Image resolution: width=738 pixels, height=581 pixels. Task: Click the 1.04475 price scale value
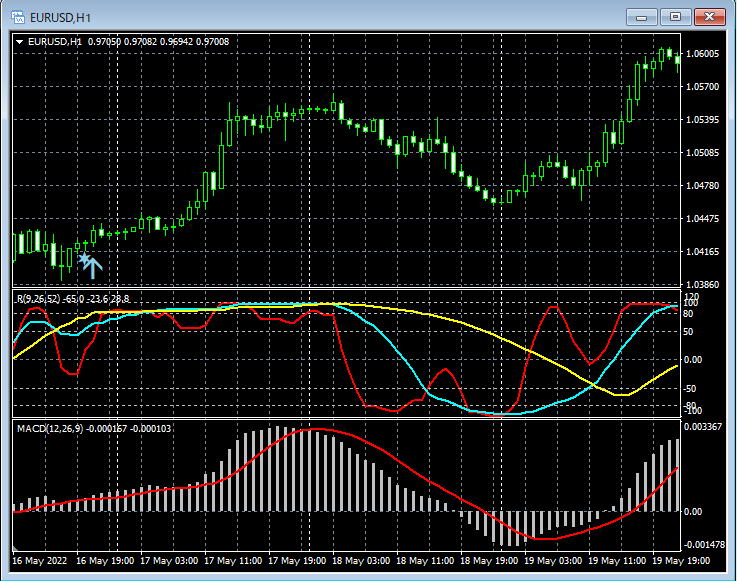[x=703, y=218]
